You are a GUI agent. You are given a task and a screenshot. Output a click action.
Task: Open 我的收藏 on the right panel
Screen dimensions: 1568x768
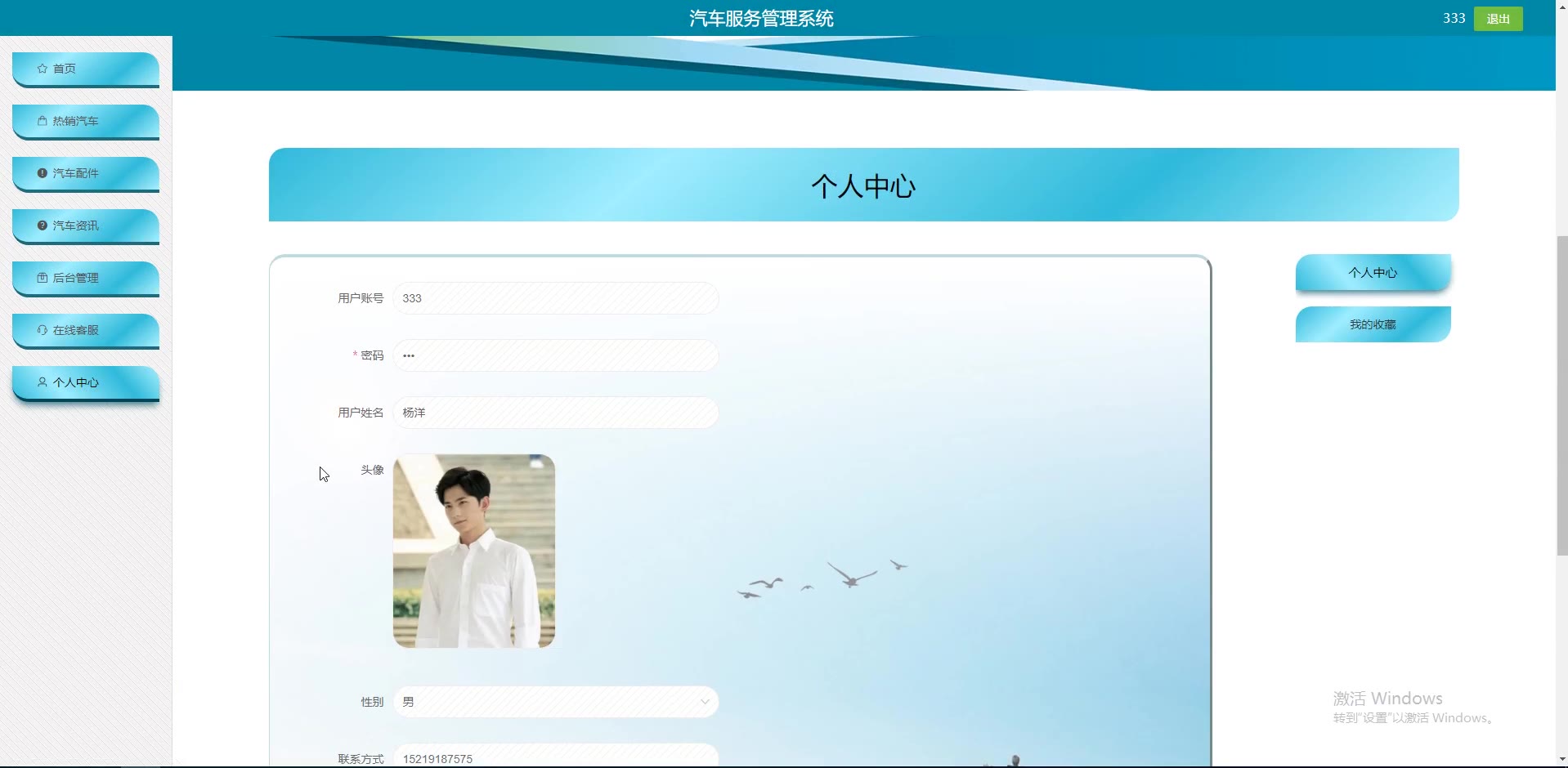tap(1373, 324)
